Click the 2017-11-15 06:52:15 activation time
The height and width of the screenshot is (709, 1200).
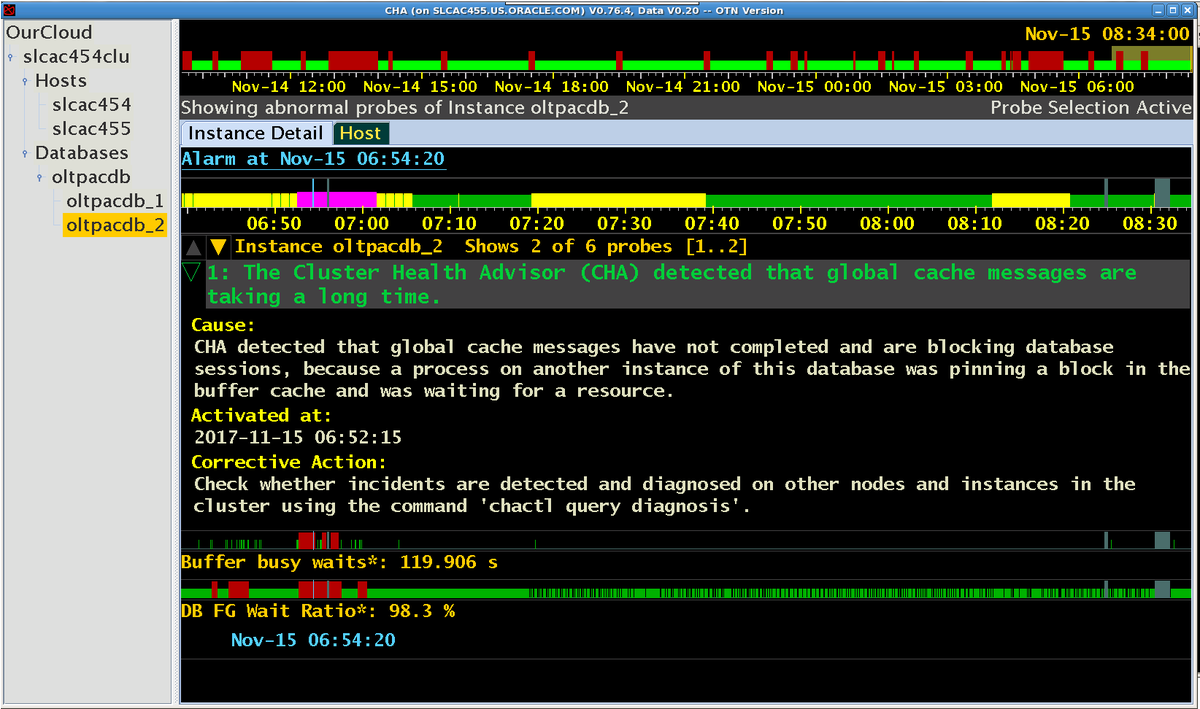tap(298, 438)
